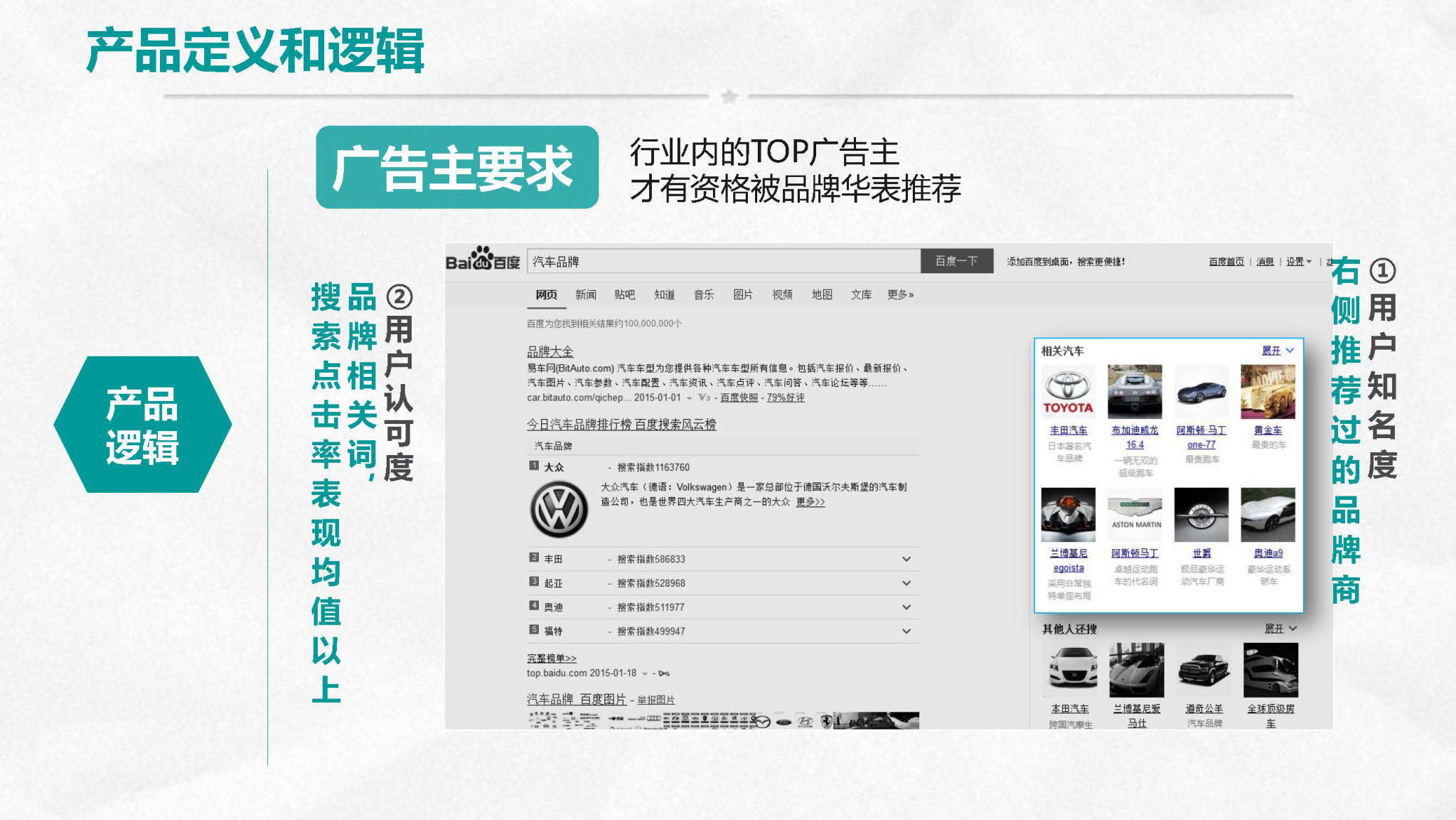Open the Bugatti Veyron 16.4 car thumbnail
The width and height of the screenshot is (1456, 820).
click(x=1135, y=392)
